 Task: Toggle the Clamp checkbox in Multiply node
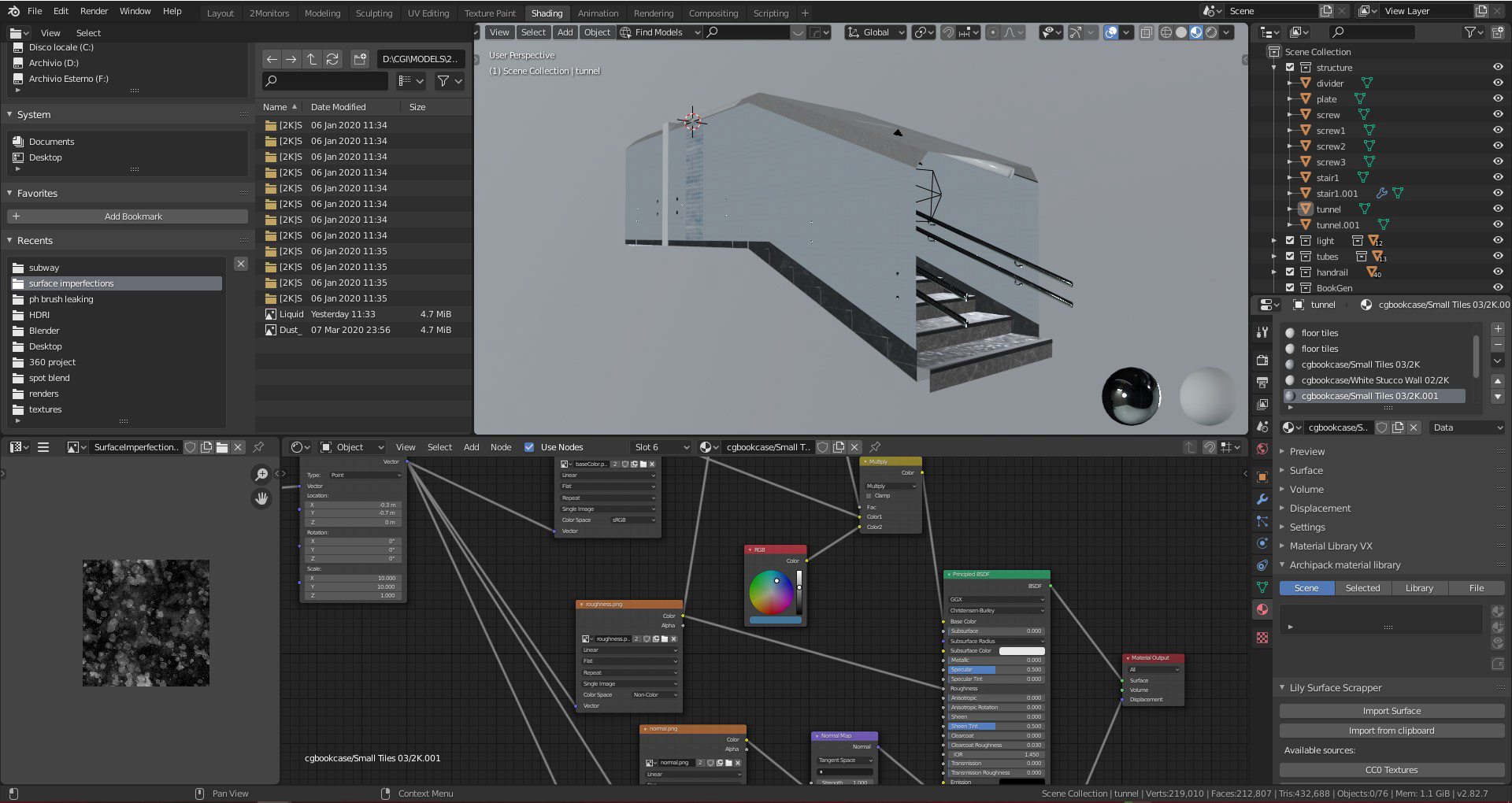(869, 496)
